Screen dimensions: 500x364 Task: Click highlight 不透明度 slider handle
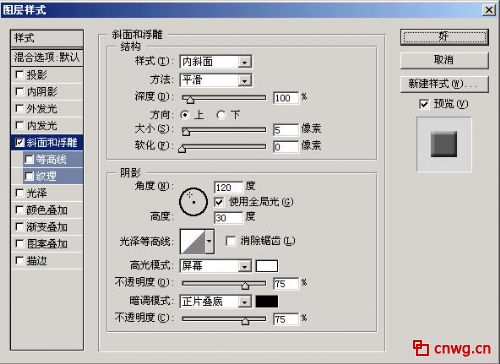(245, 285)
